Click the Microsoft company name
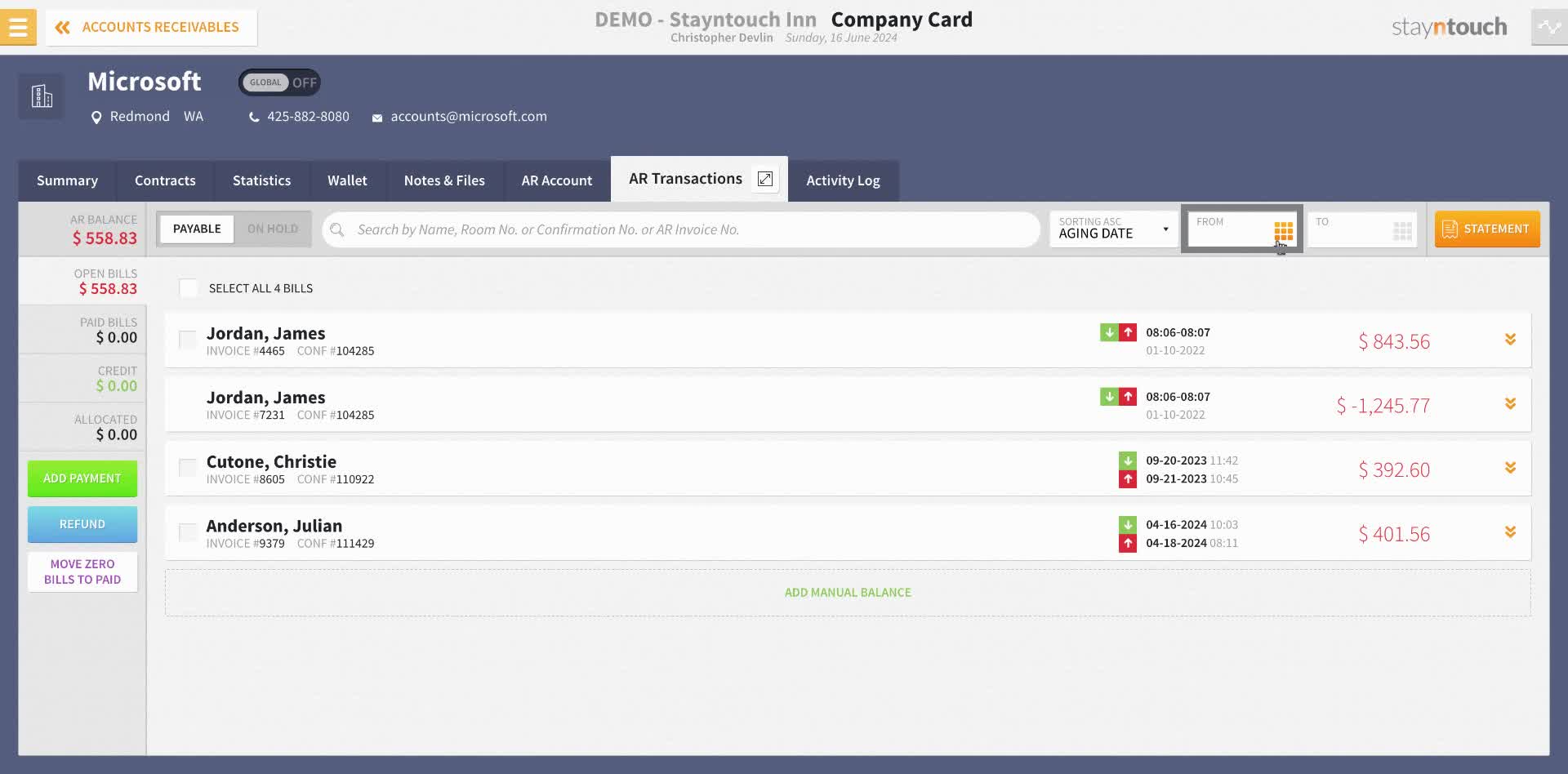1568x774 pixels. [144, 82]
